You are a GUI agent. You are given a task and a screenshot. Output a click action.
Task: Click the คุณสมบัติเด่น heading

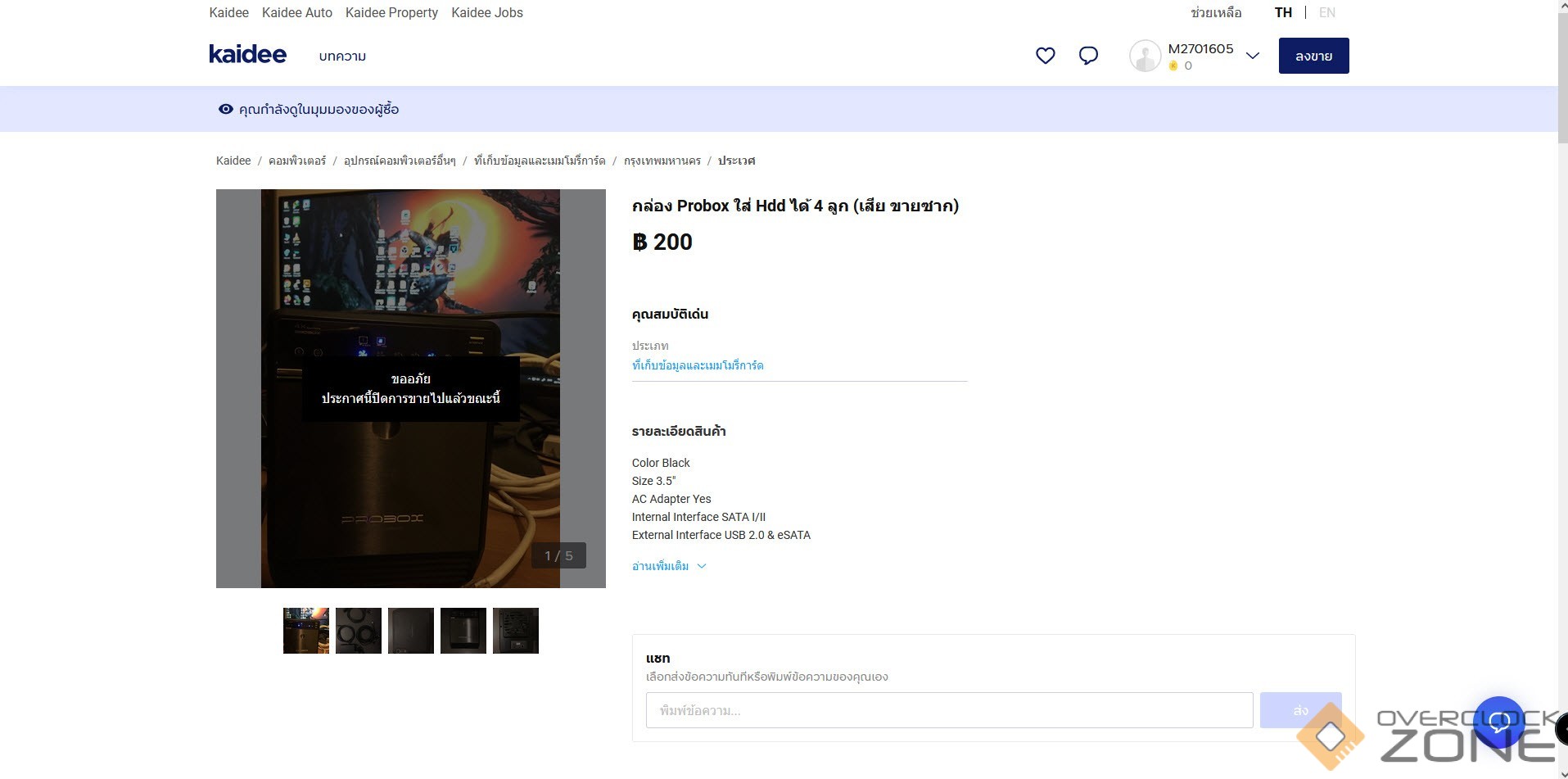670,314
